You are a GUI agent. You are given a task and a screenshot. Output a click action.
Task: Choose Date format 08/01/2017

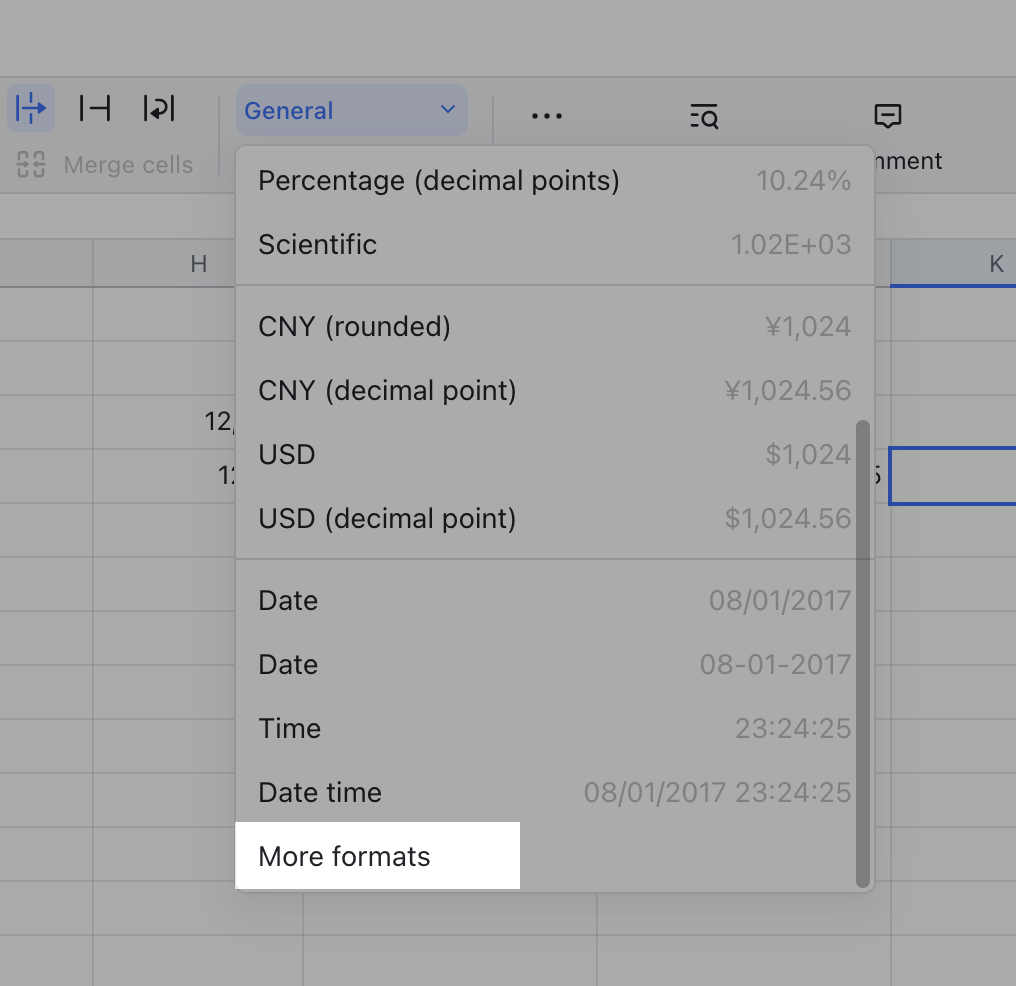click(x=288, y=600)
